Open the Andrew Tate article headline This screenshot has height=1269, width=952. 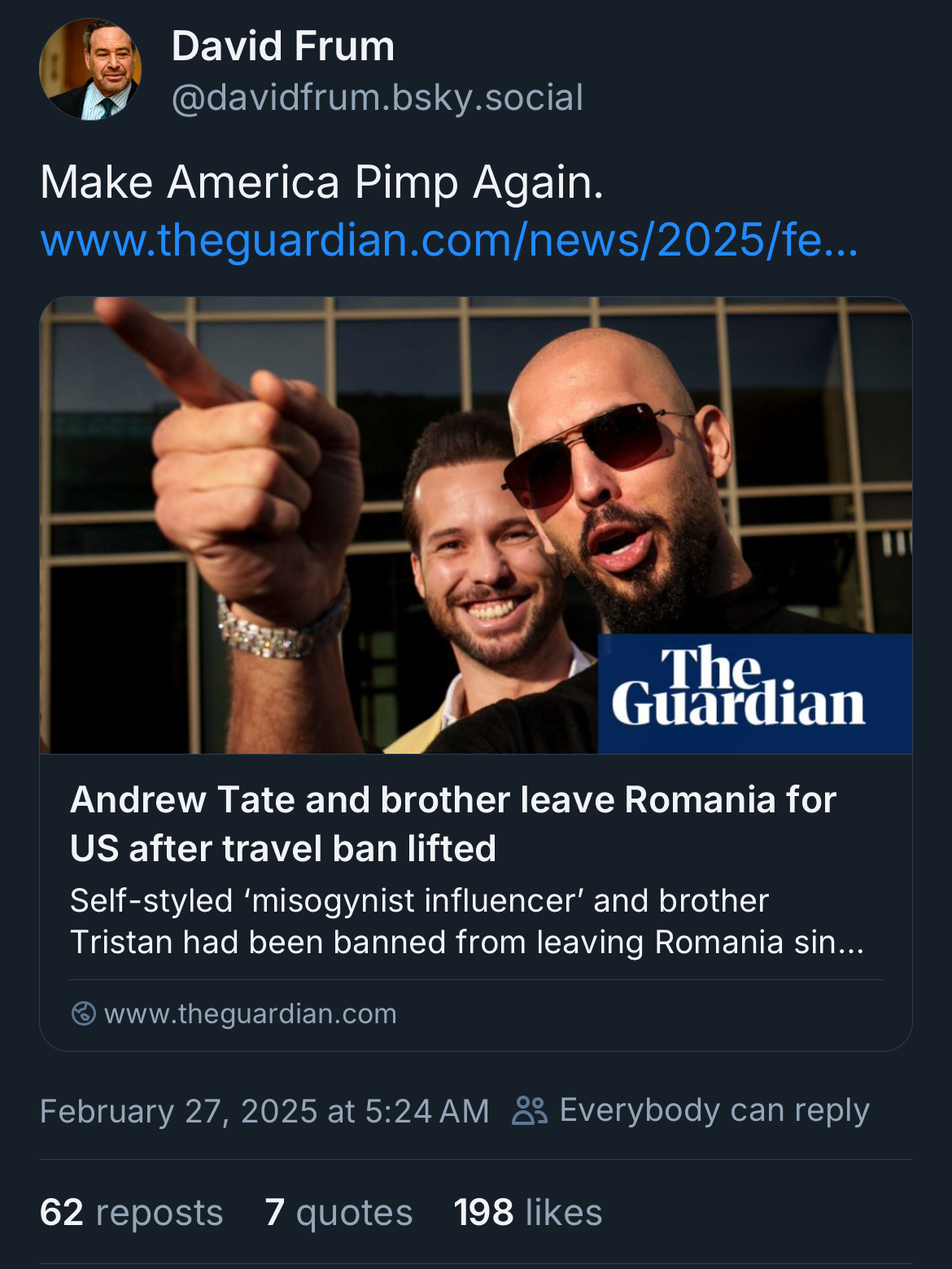[x=453, y=824]
